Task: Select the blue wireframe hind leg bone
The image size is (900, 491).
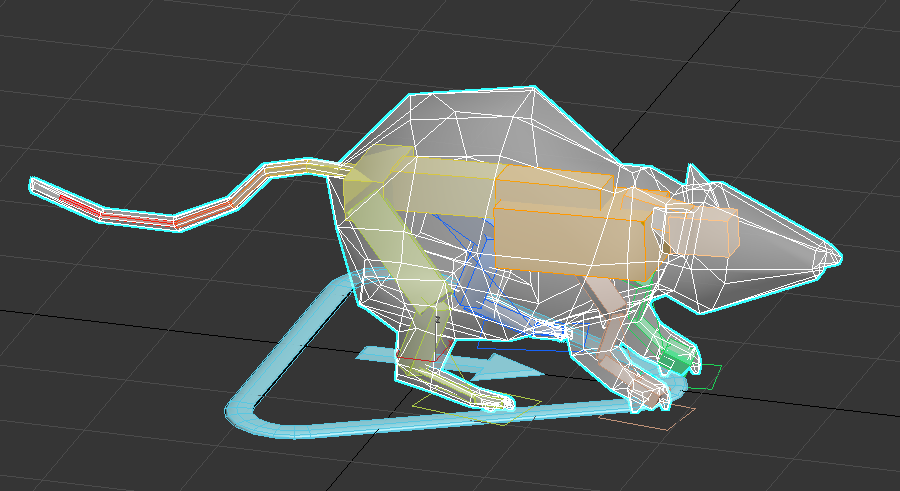Action: click(x=480, y=290)
